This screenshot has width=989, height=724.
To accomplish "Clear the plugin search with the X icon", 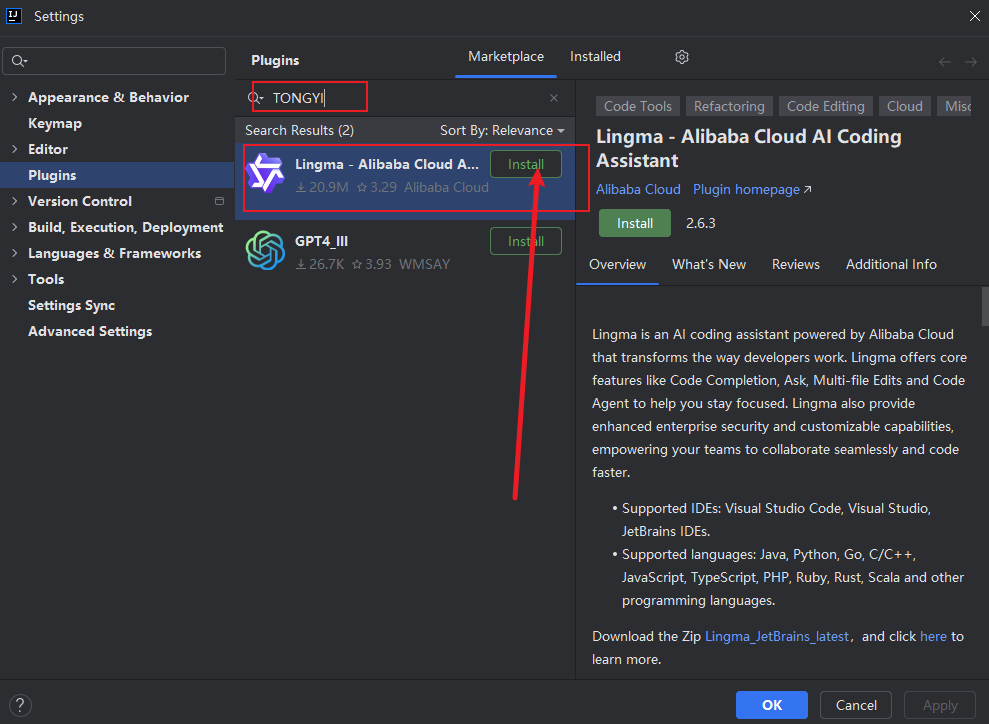I will [554, 98].
